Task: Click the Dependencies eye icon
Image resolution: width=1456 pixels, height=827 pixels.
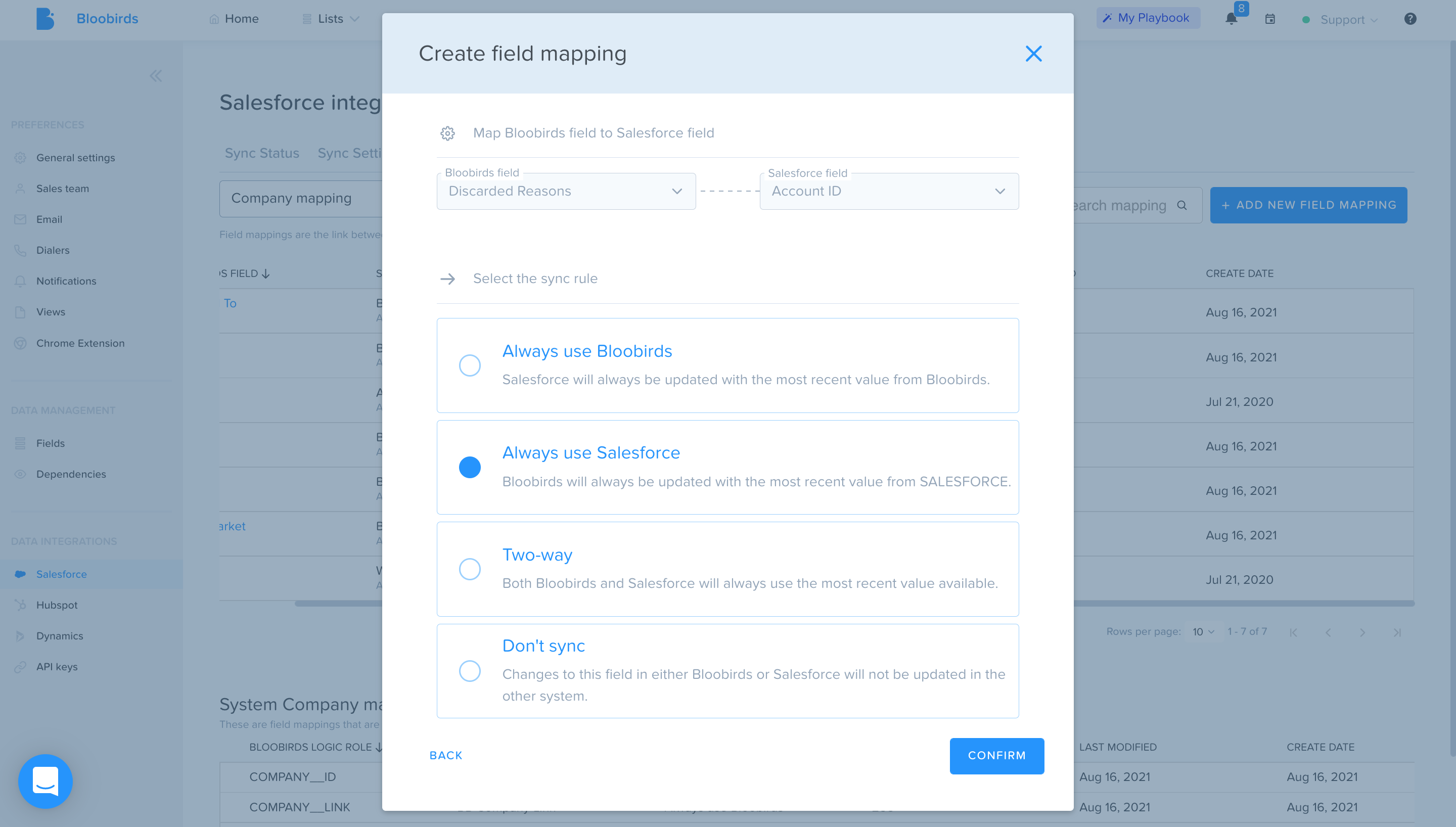Action: (20, 474)
